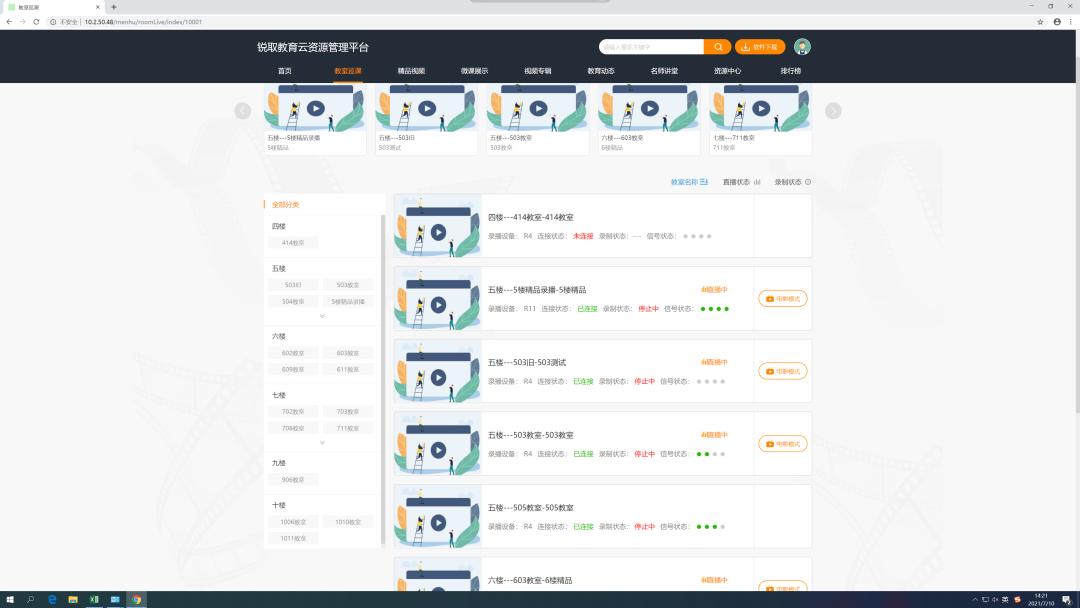Expand more rooms under 七楼
The height and width of the screenshot is (608, 1080).
(x=322, y=442)
